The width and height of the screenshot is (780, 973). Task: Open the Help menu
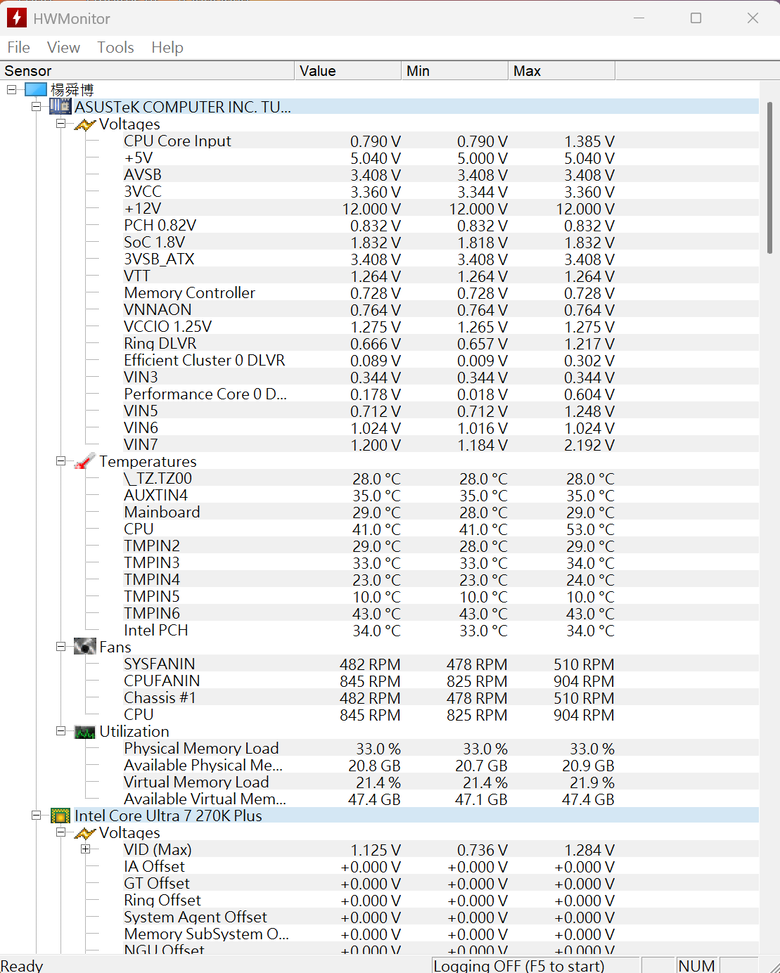(168, 47)
